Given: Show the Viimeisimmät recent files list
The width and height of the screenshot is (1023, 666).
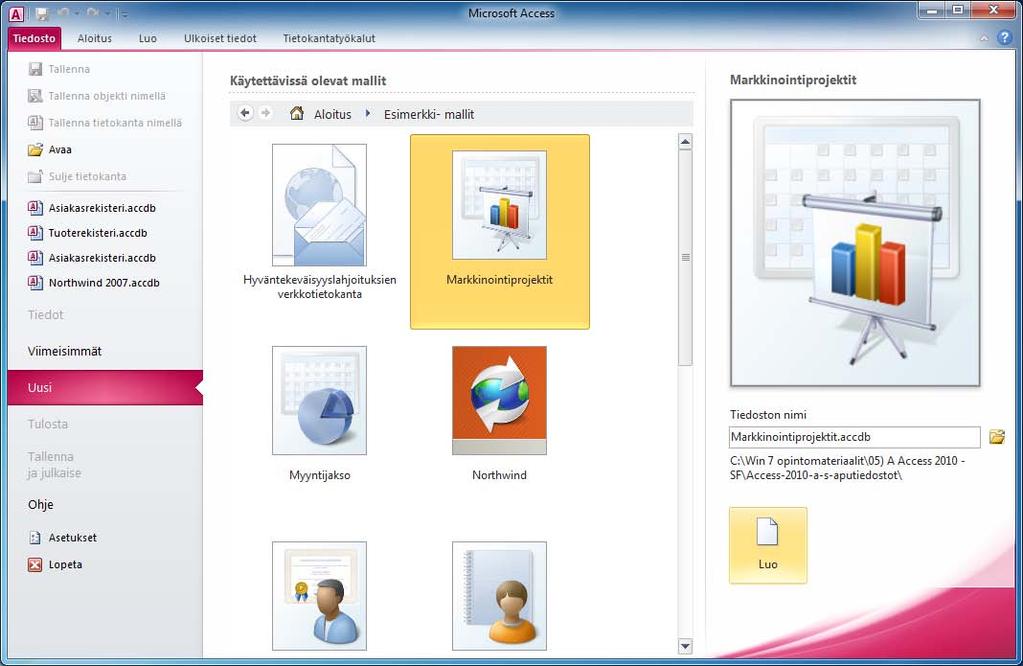Looking at the screenshot, I should (x=65, y=351).
